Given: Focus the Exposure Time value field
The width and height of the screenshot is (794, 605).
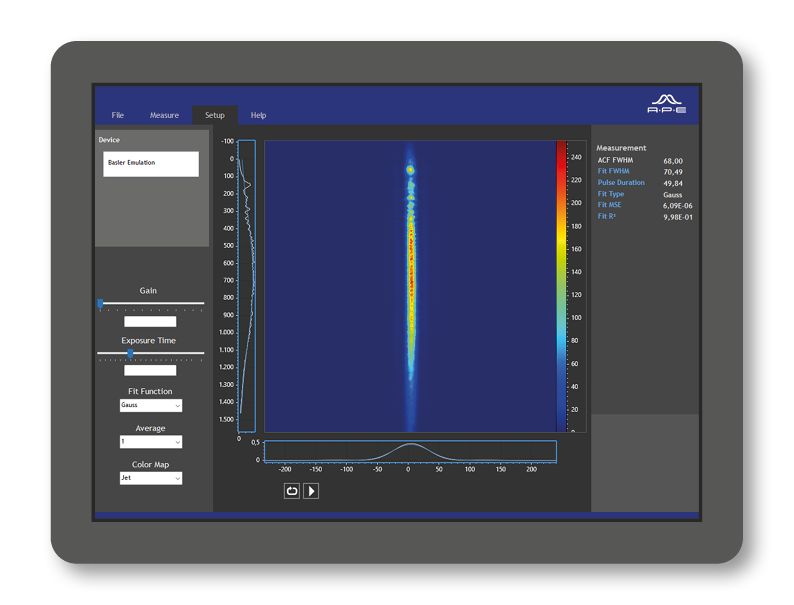Looking at the screenshot, I should pyautogui.click(x=150, y=371).
